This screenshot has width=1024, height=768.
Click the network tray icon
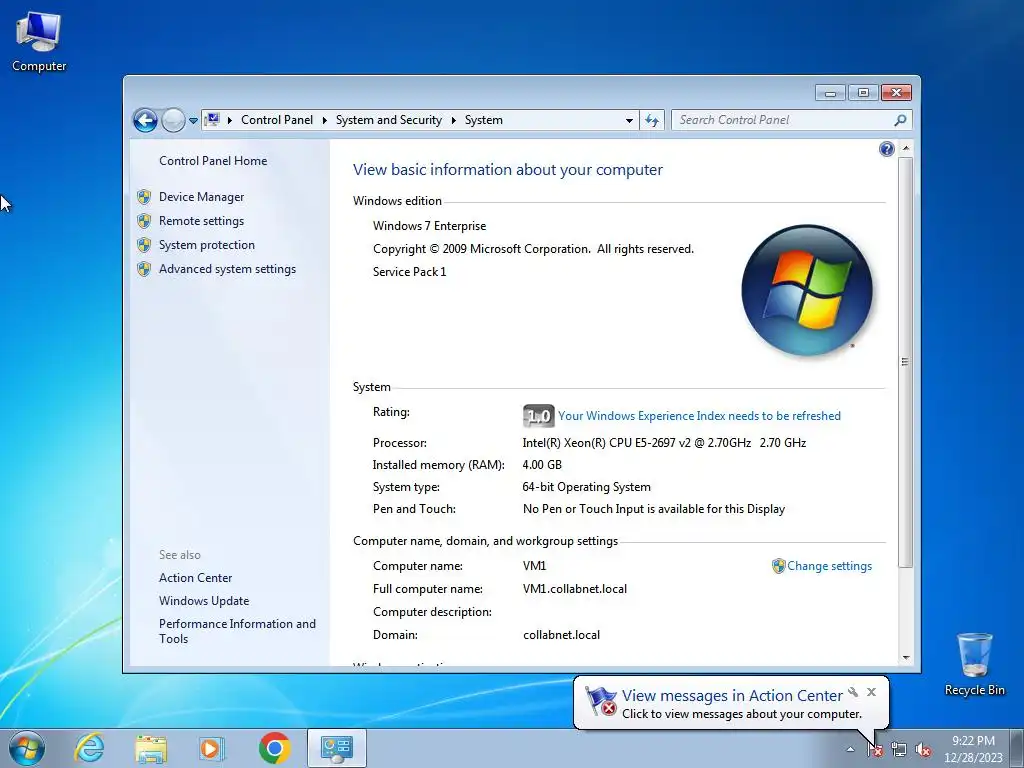coord(899,749)
